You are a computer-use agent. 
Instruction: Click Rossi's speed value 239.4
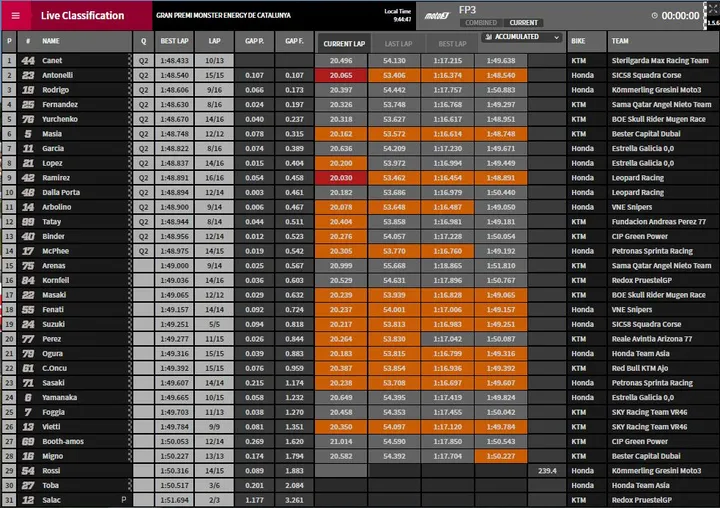(547, 471)
